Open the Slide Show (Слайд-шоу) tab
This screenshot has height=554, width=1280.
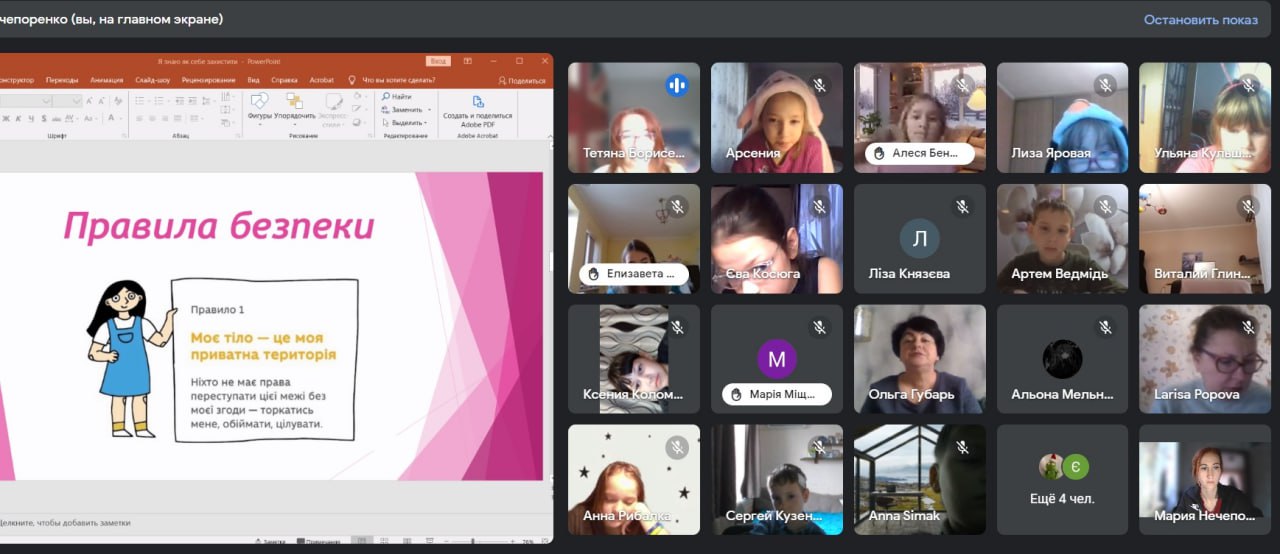(152, 80)
